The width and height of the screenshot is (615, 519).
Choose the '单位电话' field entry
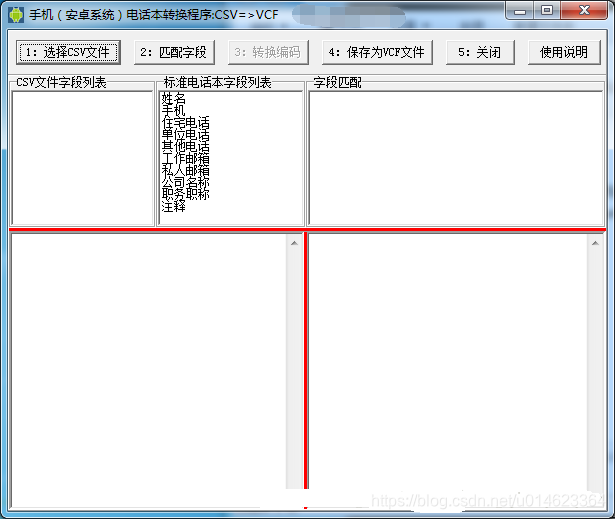185,135
